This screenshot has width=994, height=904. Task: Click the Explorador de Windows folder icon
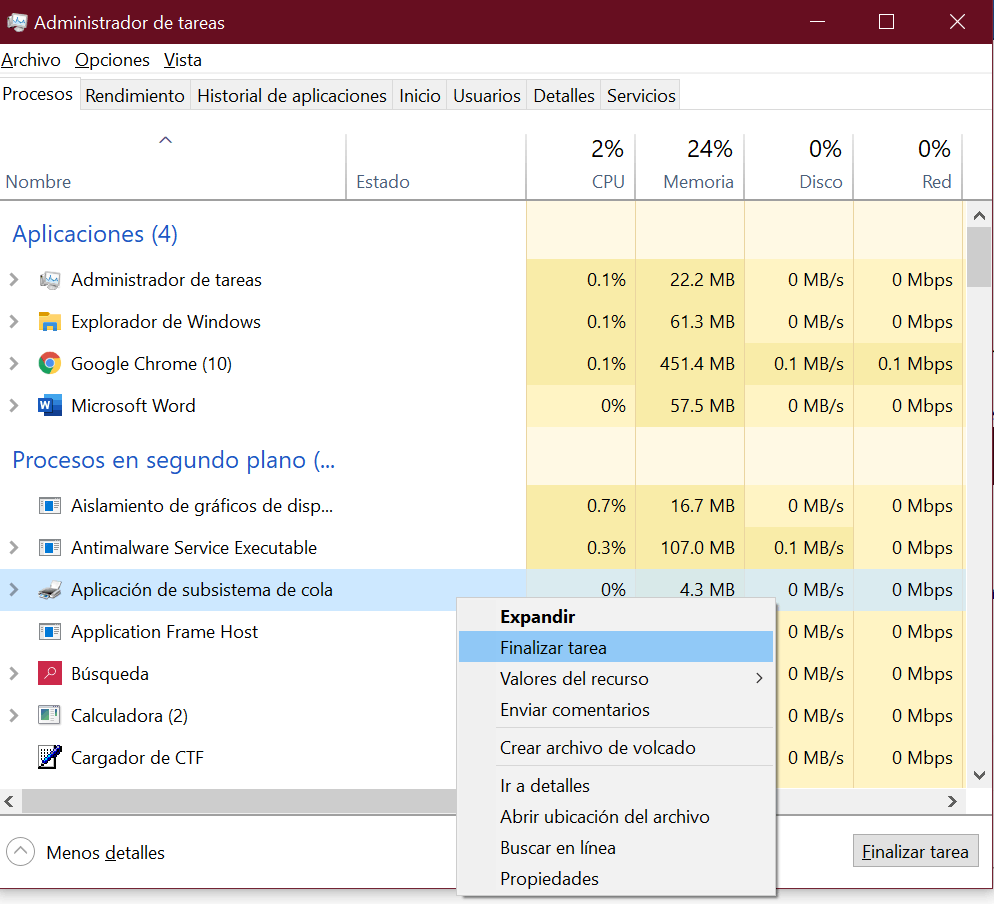[49, 321]
